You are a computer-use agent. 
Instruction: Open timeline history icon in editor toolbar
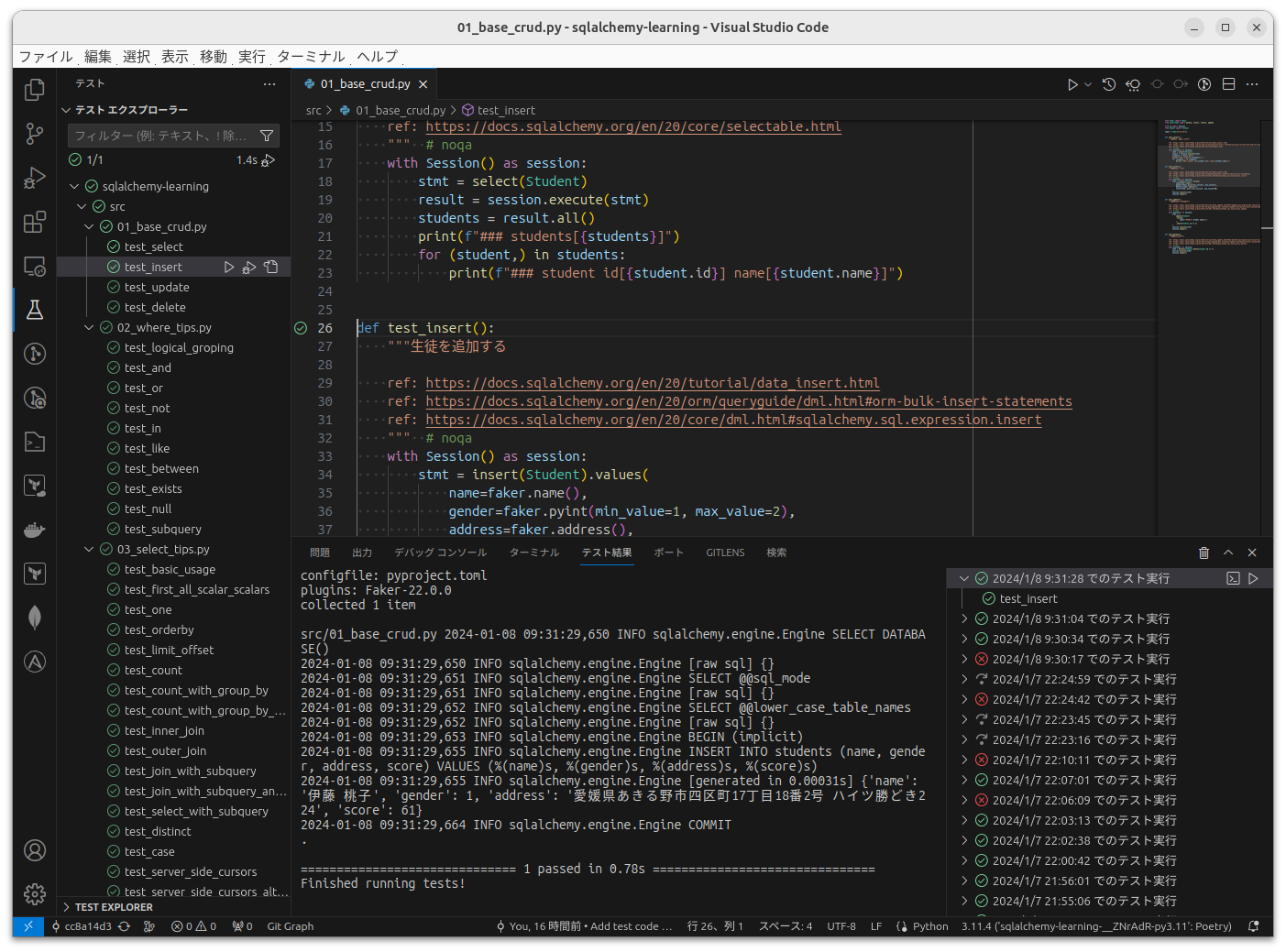(1109, 84)
